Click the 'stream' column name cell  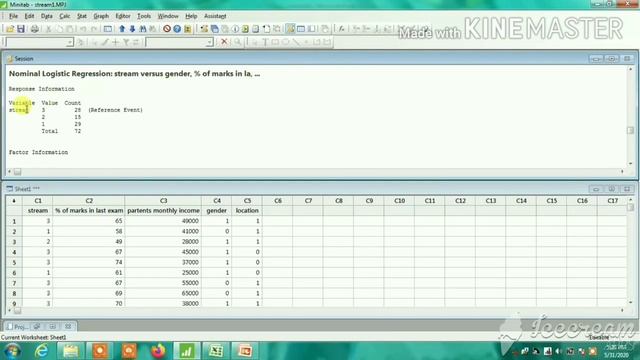pyautogui.click(x=38, y=211)
